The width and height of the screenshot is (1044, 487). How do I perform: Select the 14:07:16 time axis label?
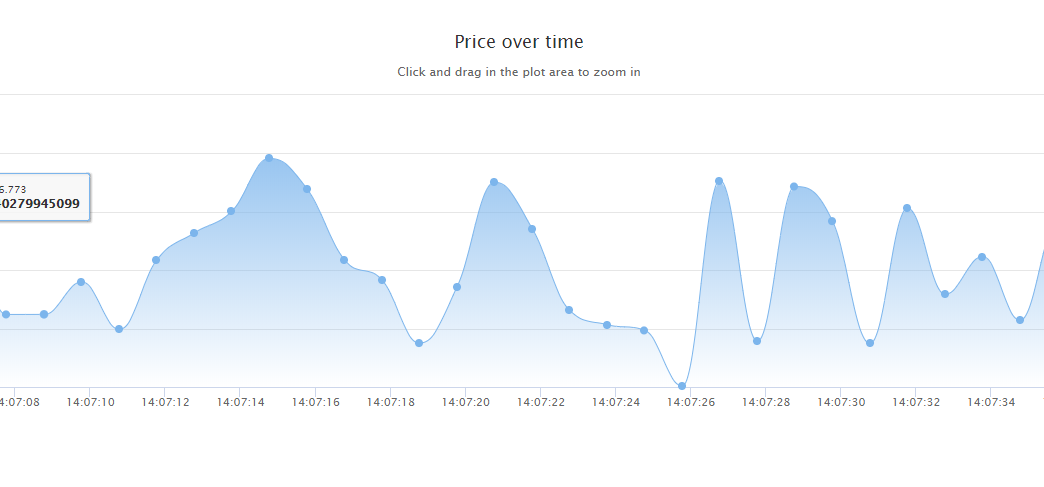pos(316,402)
